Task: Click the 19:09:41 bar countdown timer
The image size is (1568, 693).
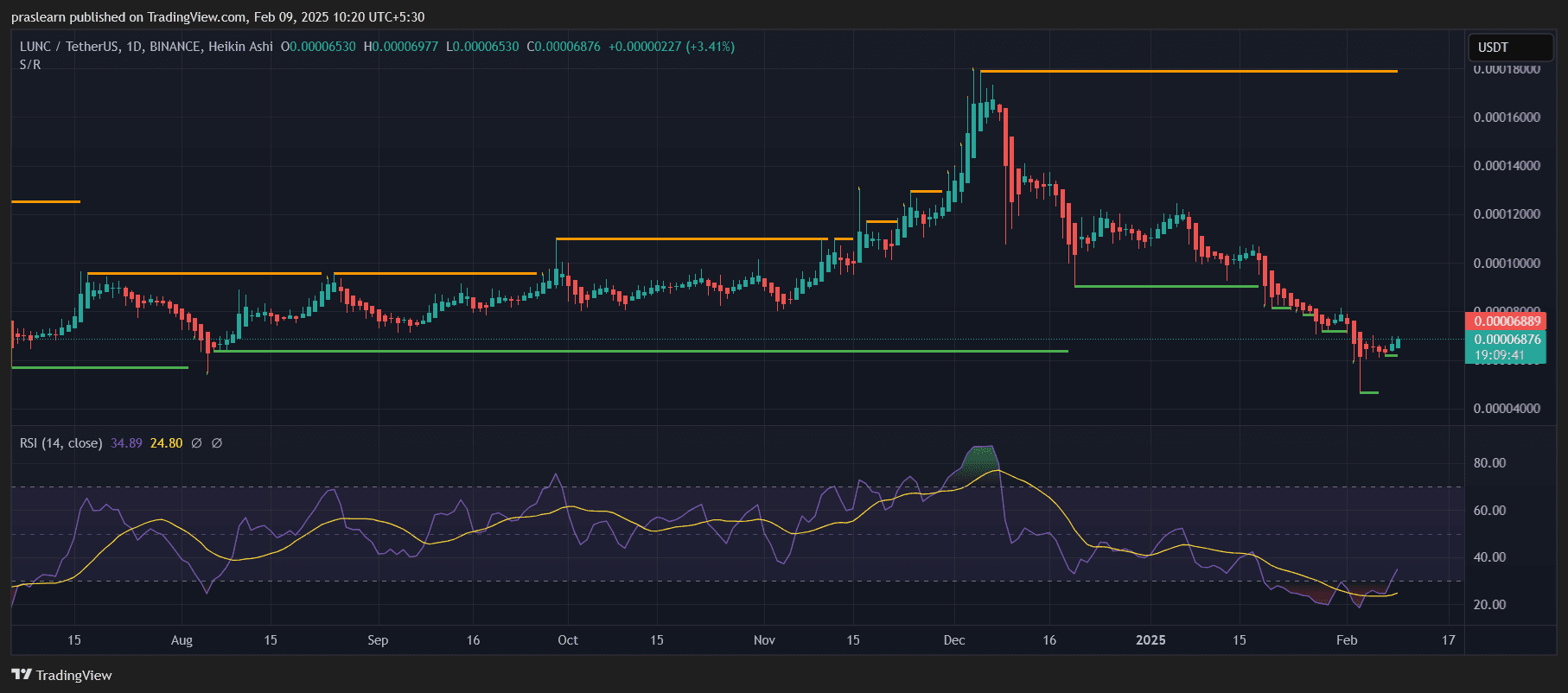Action: [x=1500, y=355]
